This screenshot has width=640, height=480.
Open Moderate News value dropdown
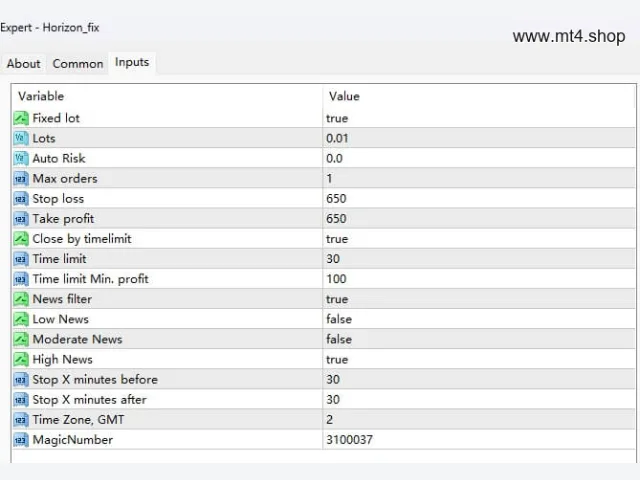pyautogui.click(x=479, y=339)
